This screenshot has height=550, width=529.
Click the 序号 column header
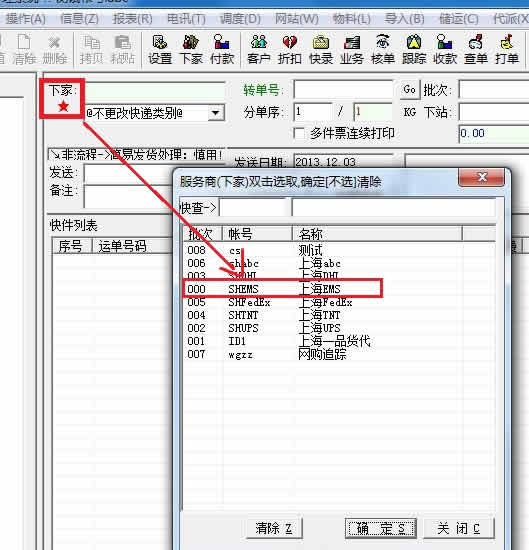[x=72, y=246]
